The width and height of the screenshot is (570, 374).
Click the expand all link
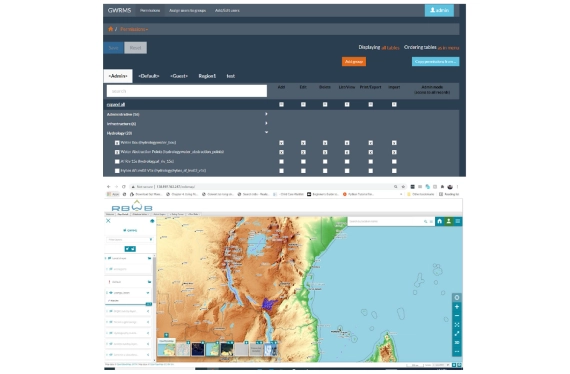pyautogui.click(x=116, y=104)
